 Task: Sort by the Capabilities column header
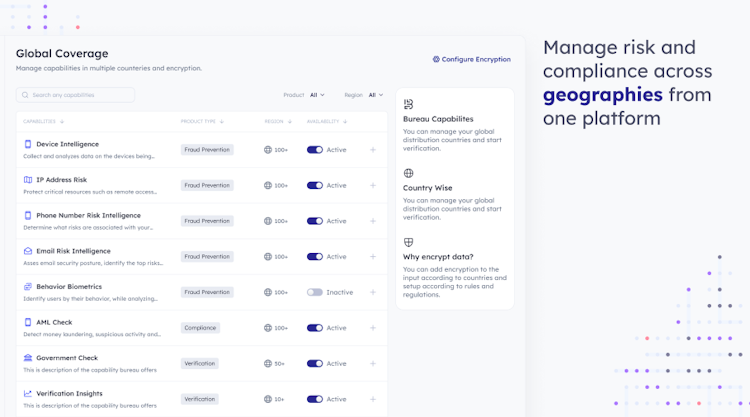coord(44,121)
